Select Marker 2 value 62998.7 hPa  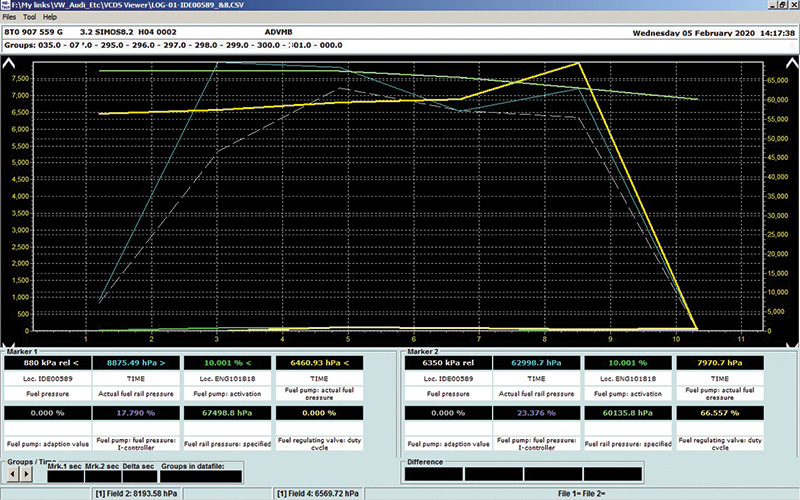[536, 363]
